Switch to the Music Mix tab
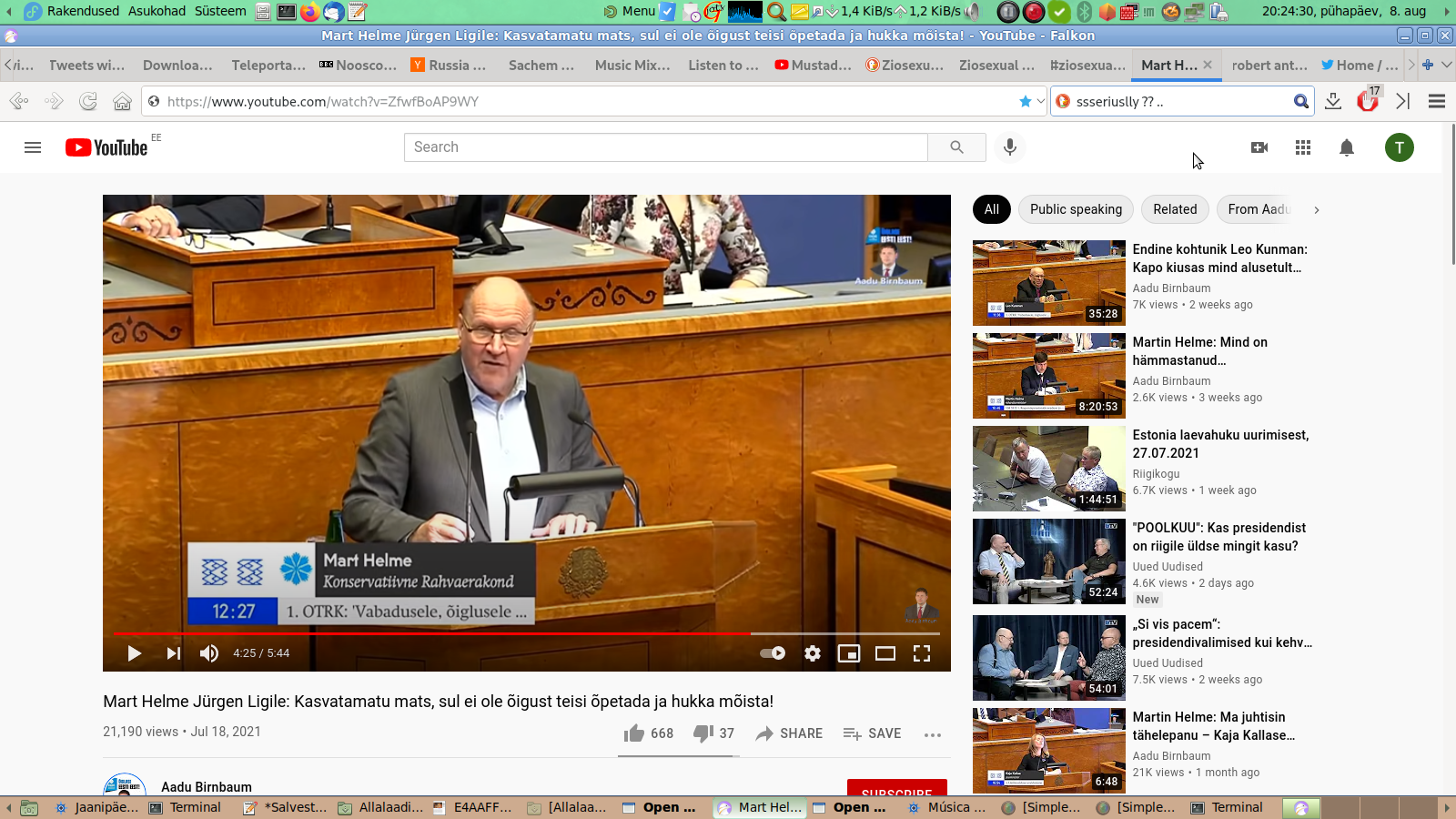Screen dimensions: 1456x819 (632, 65)
